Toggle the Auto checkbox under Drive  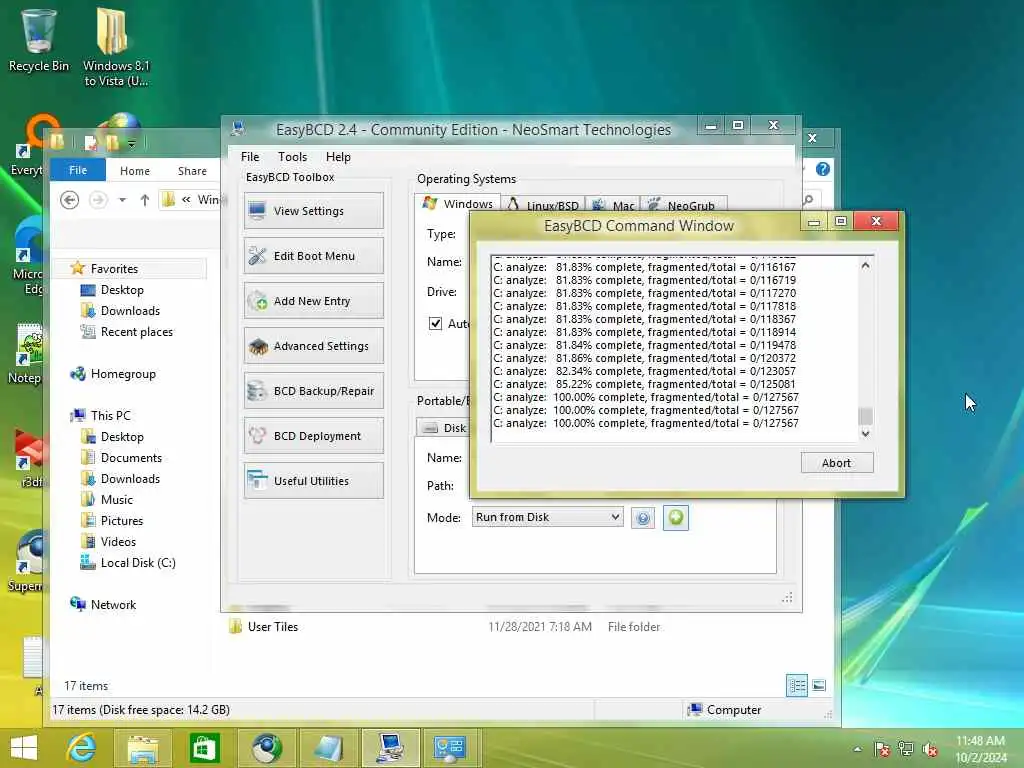pos(435,323)
